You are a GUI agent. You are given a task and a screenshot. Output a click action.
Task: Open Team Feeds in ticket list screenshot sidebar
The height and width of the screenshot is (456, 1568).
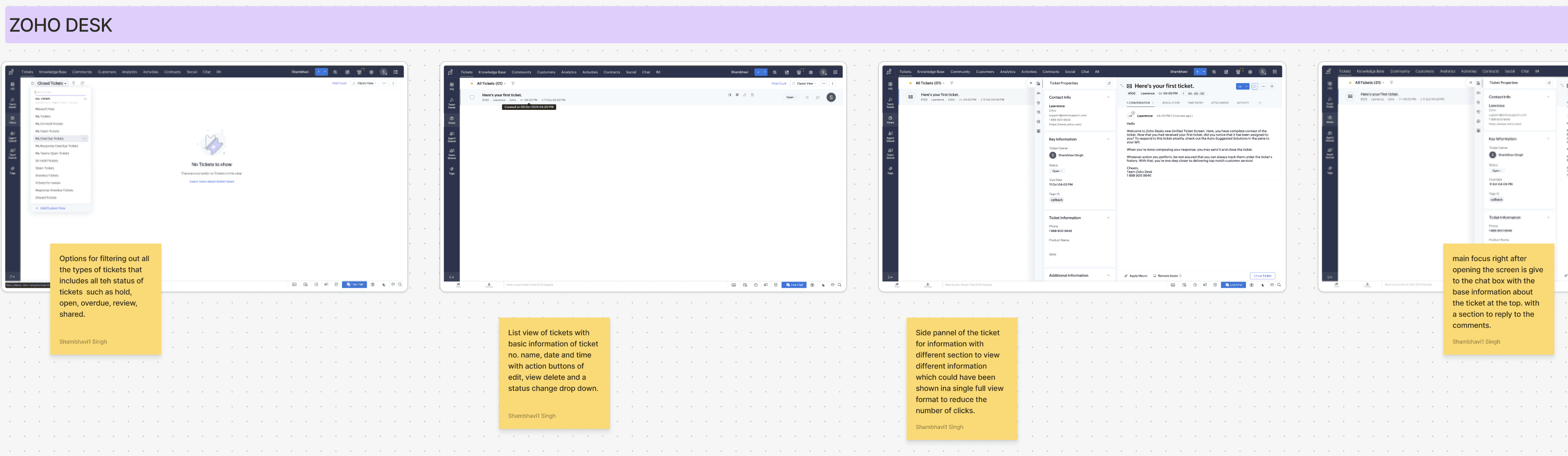[452, 103]
